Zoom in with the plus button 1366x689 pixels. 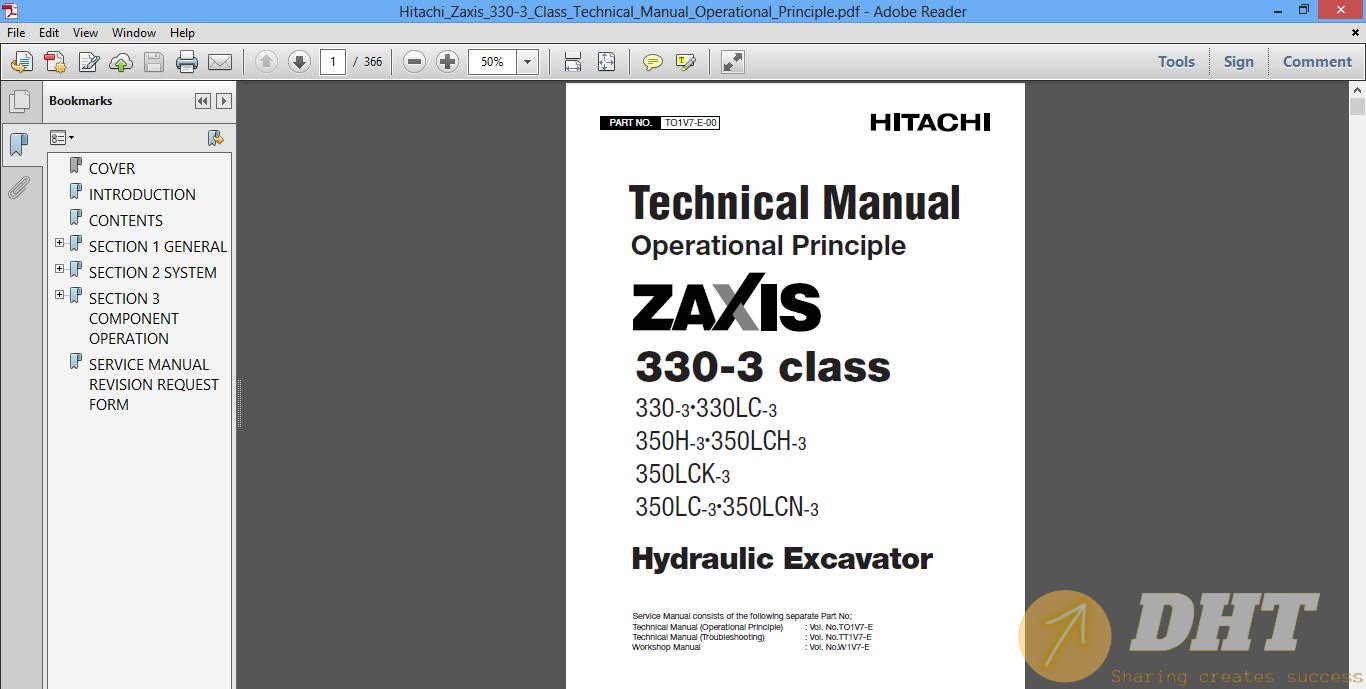click(447, 62)
